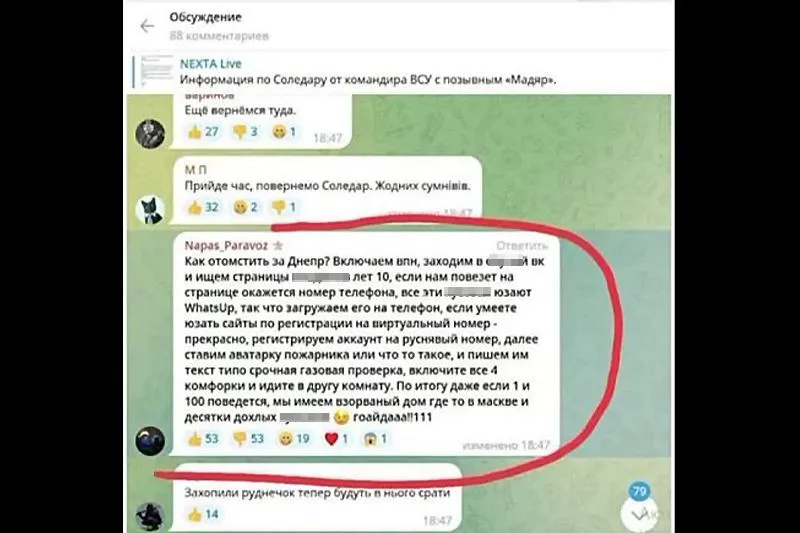Tap the thumbs-down reaction with 53
Image resolution: width=800 pixels, height=533 pixels.
point(248,439)
